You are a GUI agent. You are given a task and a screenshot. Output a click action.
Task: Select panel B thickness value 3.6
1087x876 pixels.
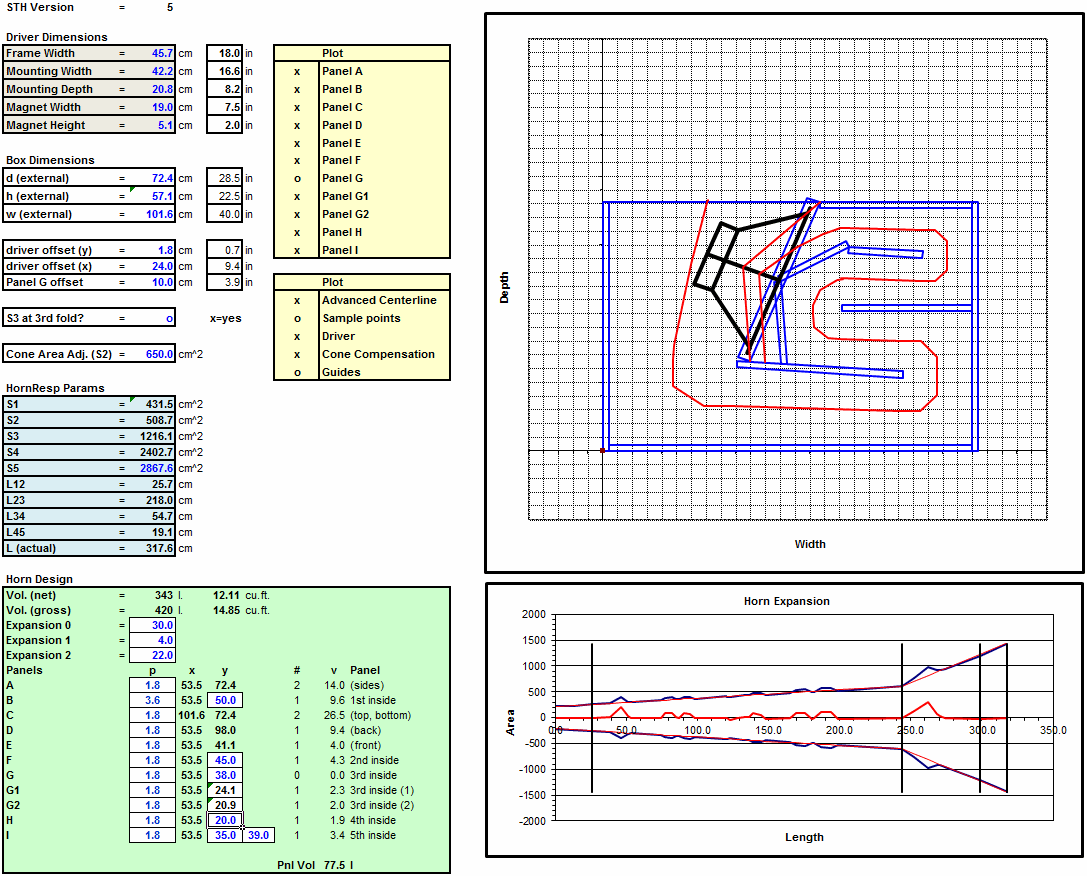click(x=152, y=700)
